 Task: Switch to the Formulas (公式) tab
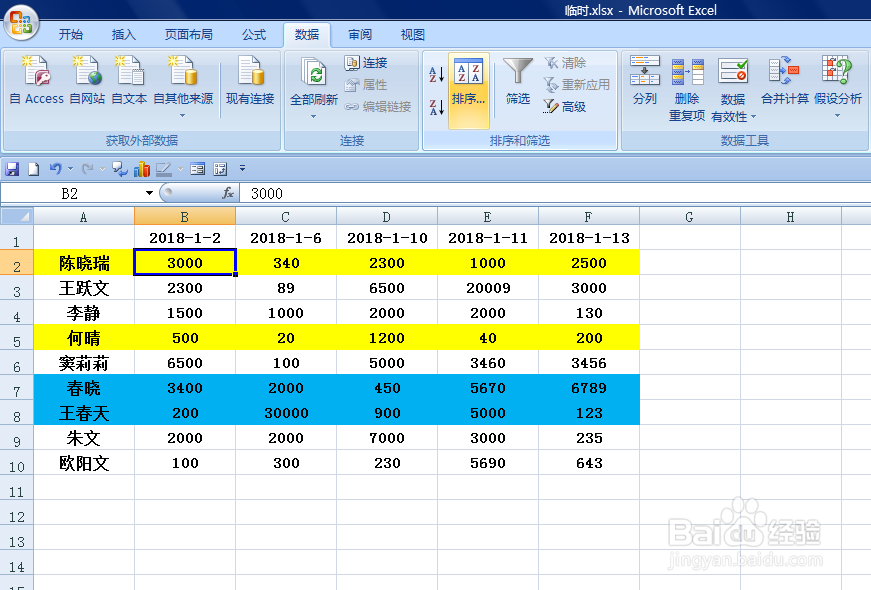(254, 35)
